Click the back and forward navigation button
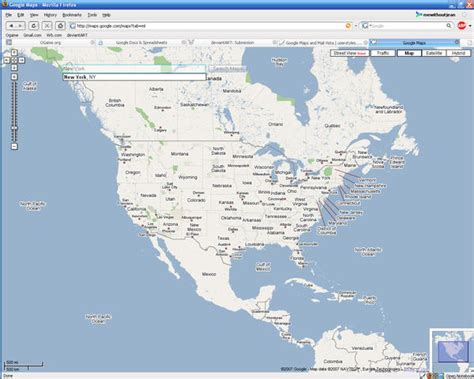The image size is (474, 379). 15,26
